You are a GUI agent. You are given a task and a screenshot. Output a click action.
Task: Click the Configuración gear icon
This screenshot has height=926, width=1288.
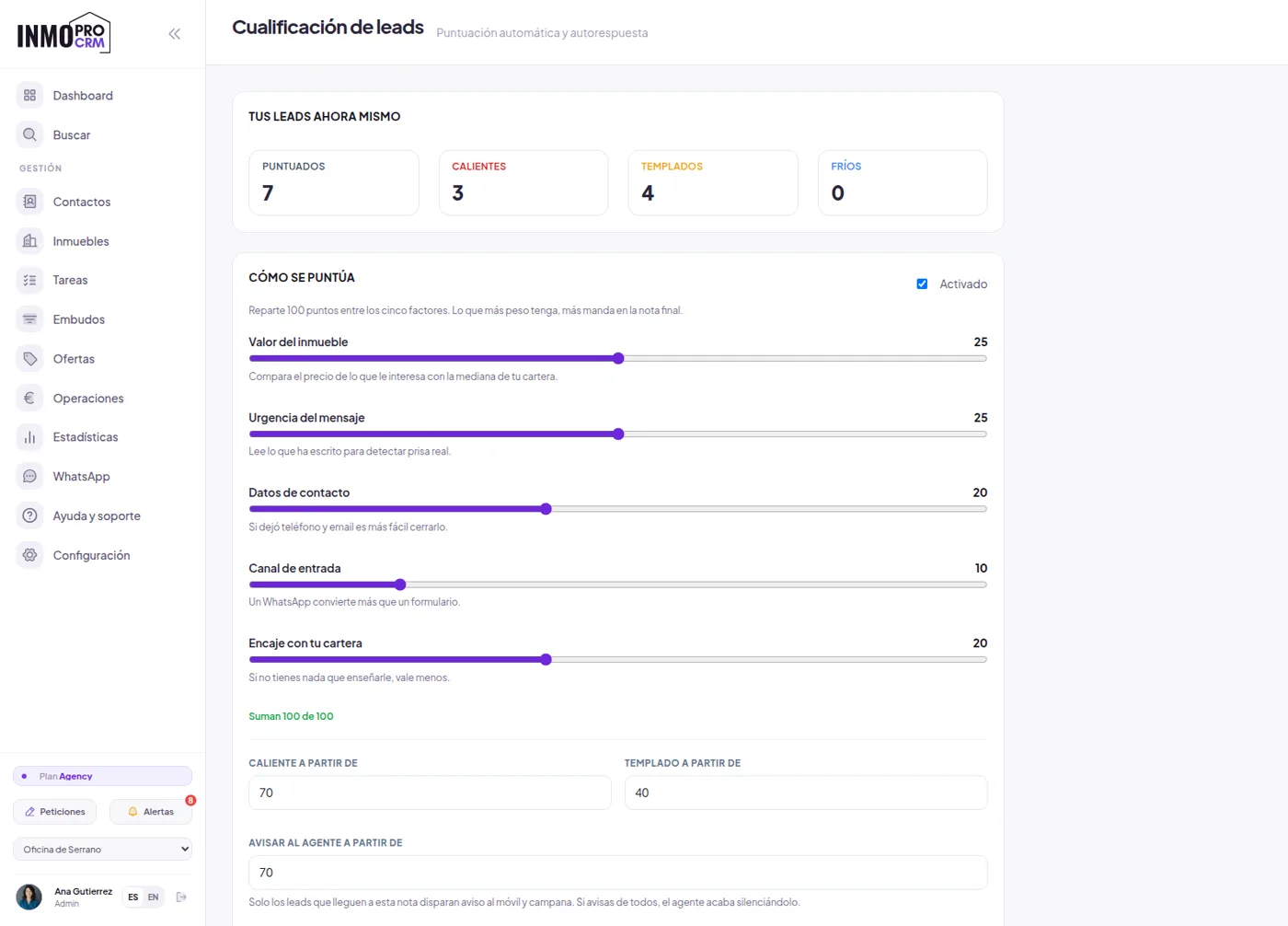point(29,555)
